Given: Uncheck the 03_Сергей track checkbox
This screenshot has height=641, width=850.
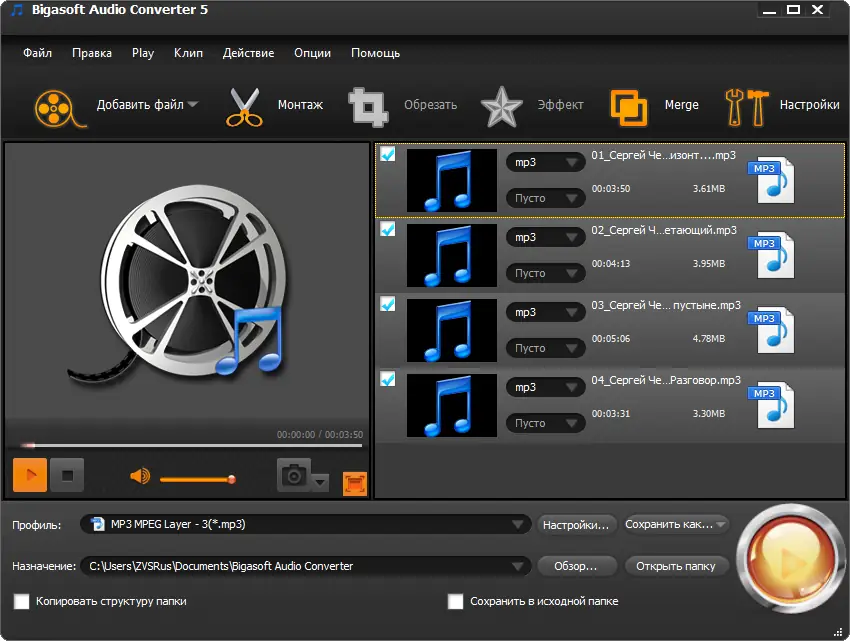Looking at the screenshot, I should [388, 304].
